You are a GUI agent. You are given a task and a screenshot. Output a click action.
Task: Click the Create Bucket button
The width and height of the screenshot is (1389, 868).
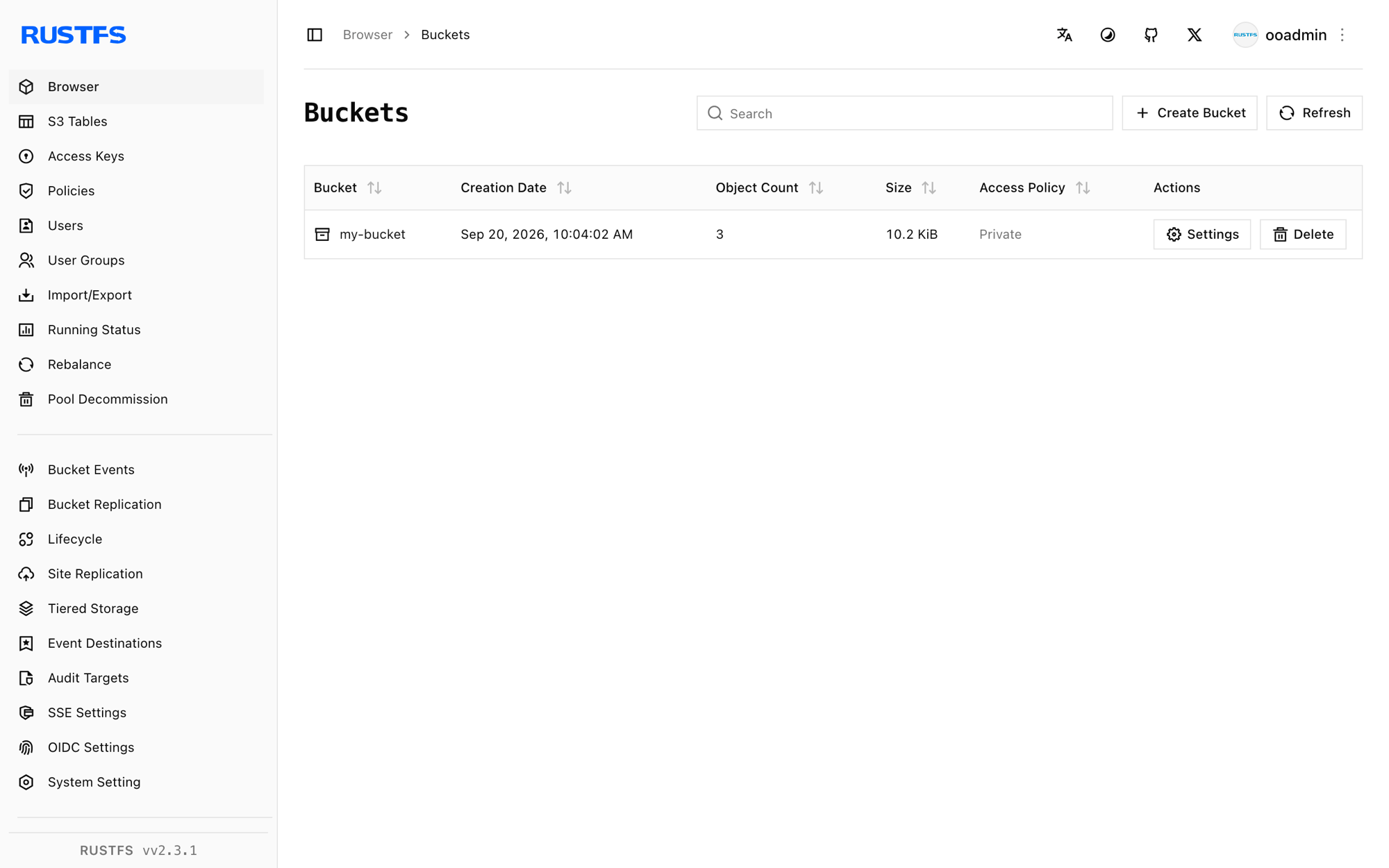click(1189, 113)
